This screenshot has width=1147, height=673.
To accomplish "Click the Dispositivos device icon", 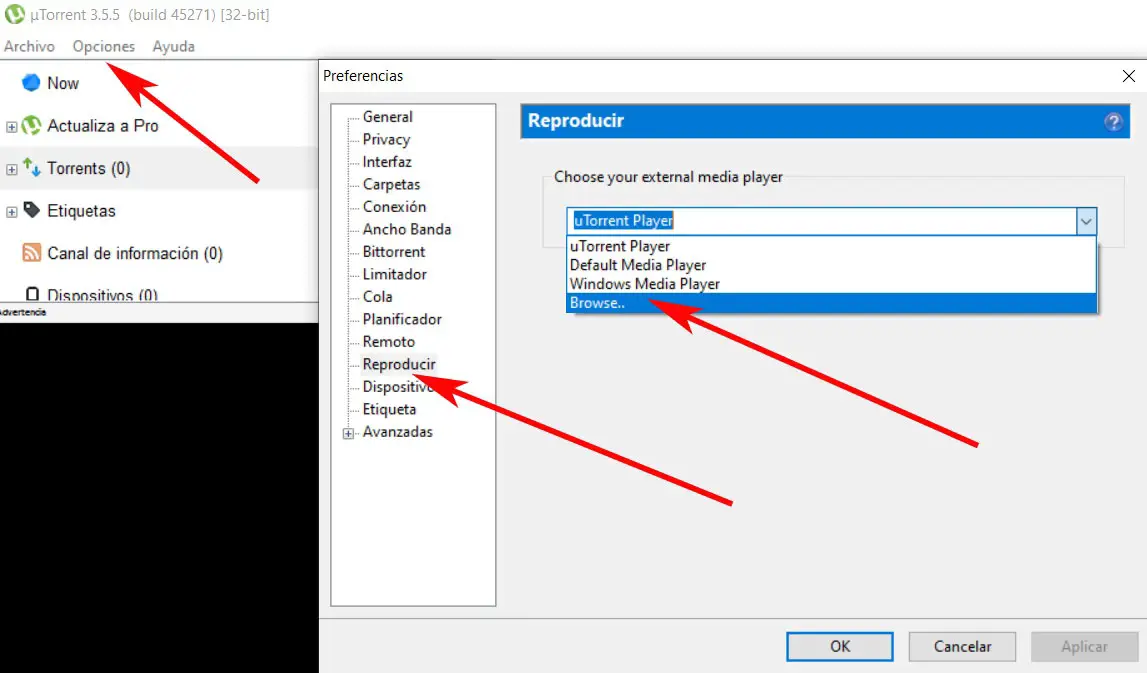I will [32, 294].
